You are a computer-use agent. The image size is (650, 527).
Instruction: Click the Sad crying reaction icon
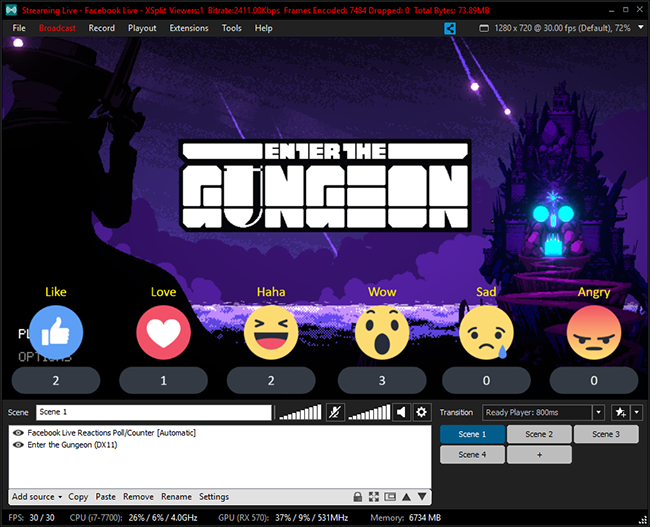[x=486, y=333]
